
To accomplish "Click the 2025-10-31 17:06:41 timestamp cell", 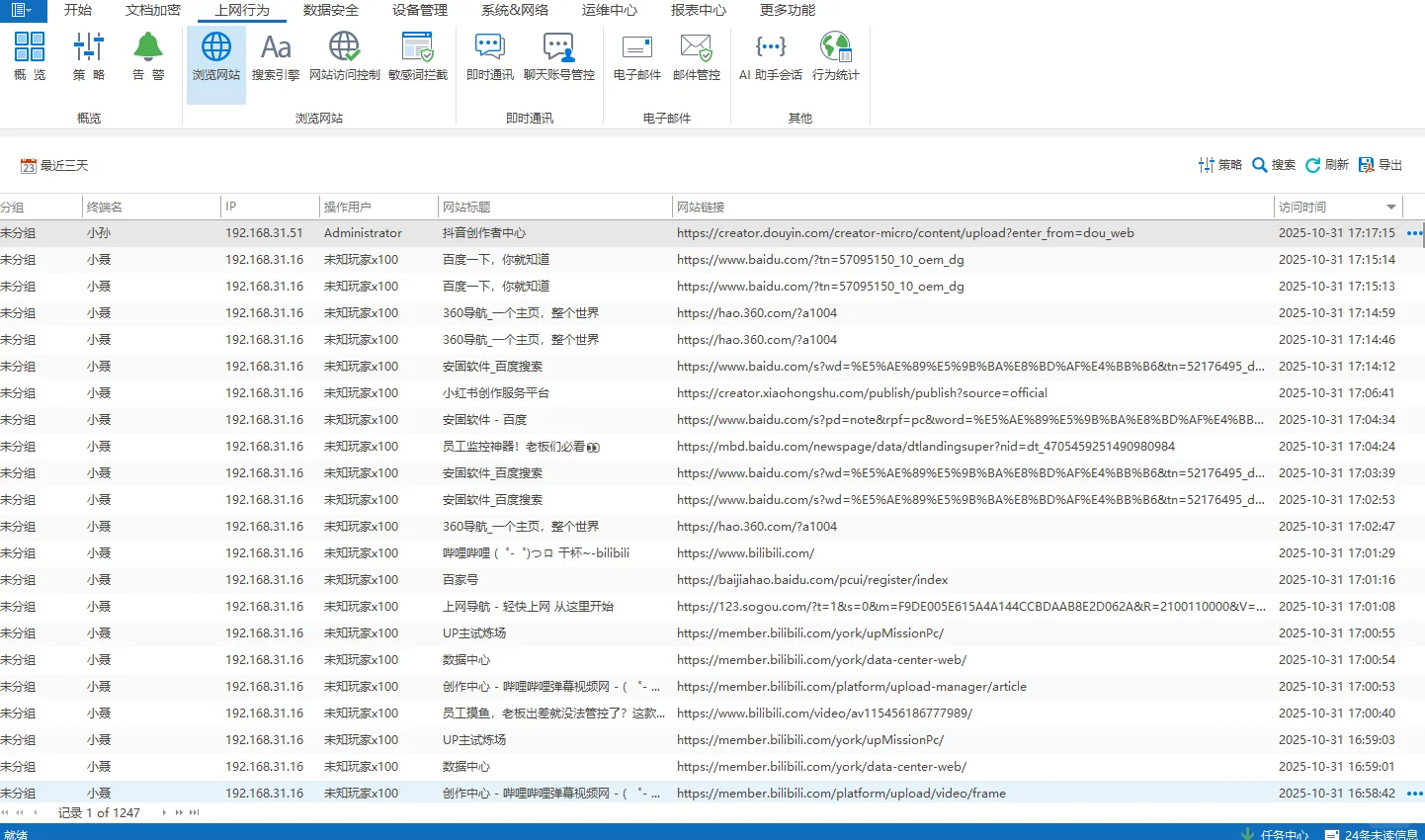I will (1338, 393).
